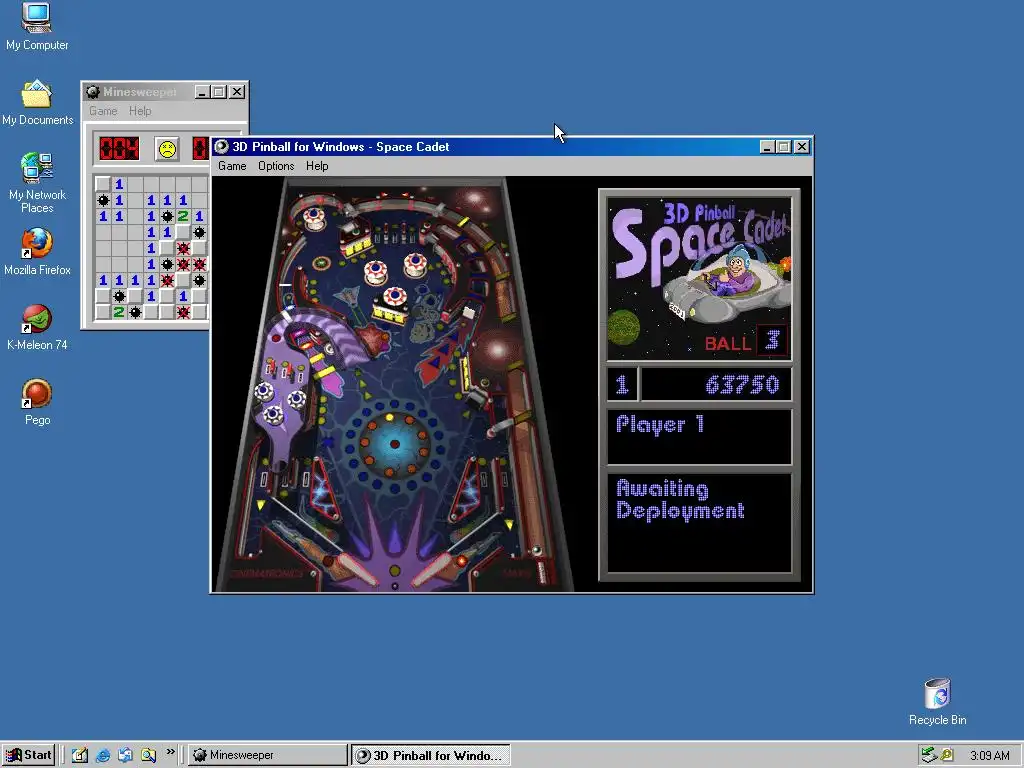
Task: Click the 3D Pinball title bar icon
Action: [221, 146]
